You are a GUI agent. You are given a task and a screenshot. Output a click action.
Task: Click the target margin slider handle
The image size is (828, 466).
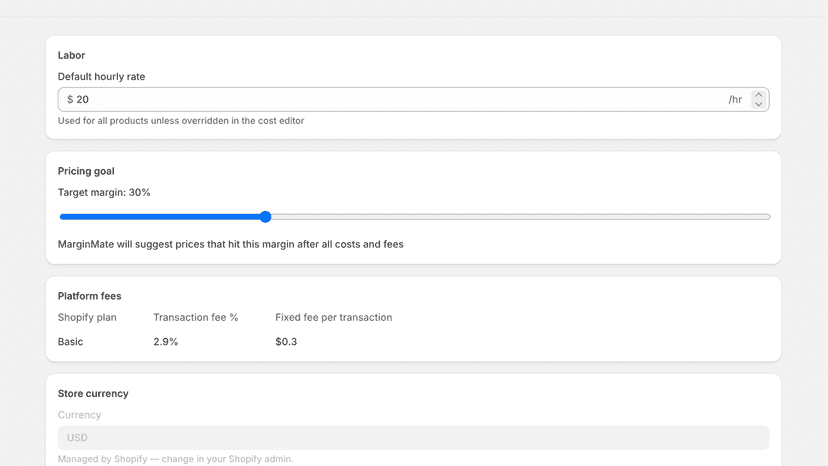click(266, 217)
